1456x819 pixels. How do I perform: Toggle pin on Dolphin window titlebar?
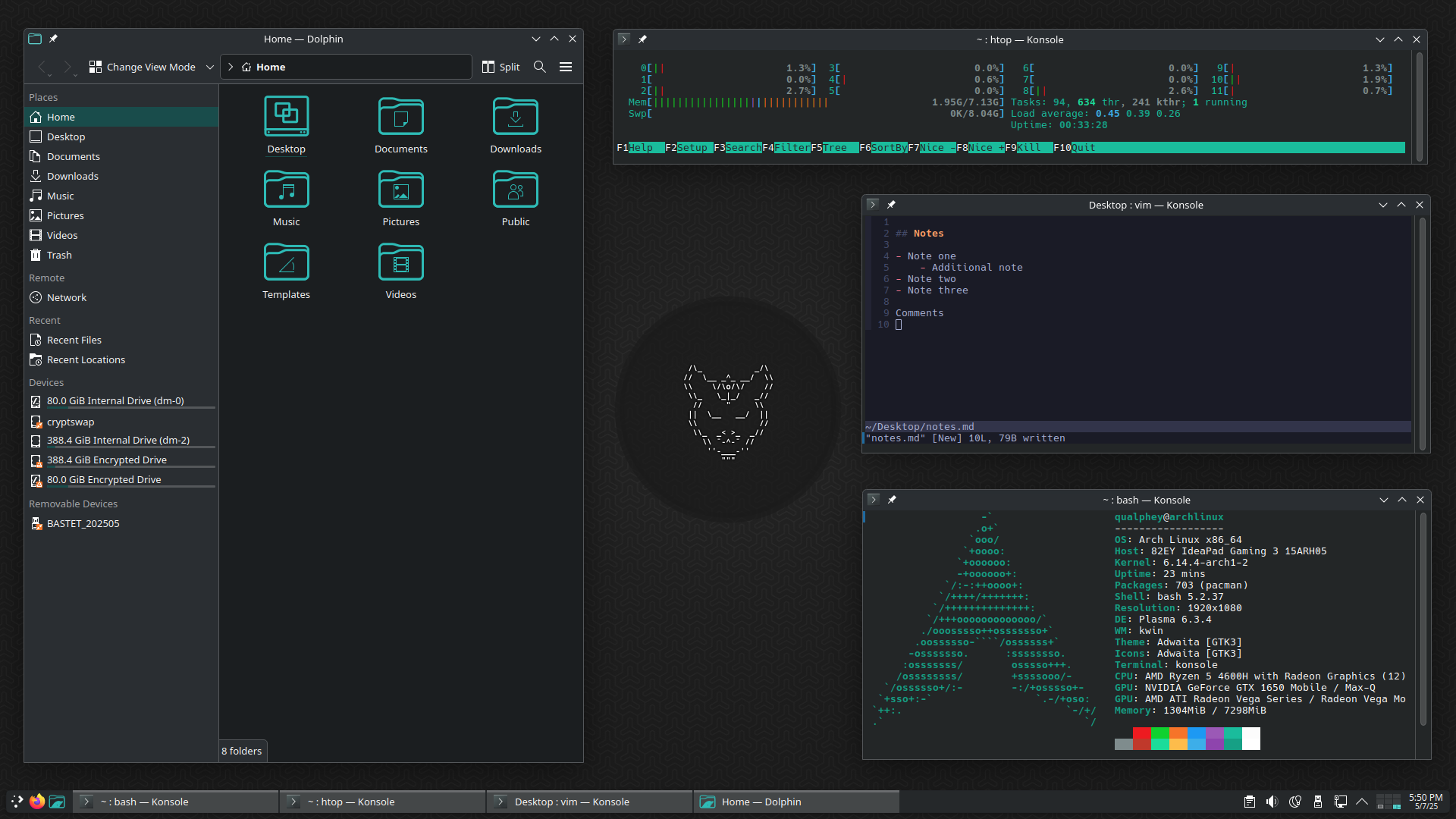click(53, 39)
